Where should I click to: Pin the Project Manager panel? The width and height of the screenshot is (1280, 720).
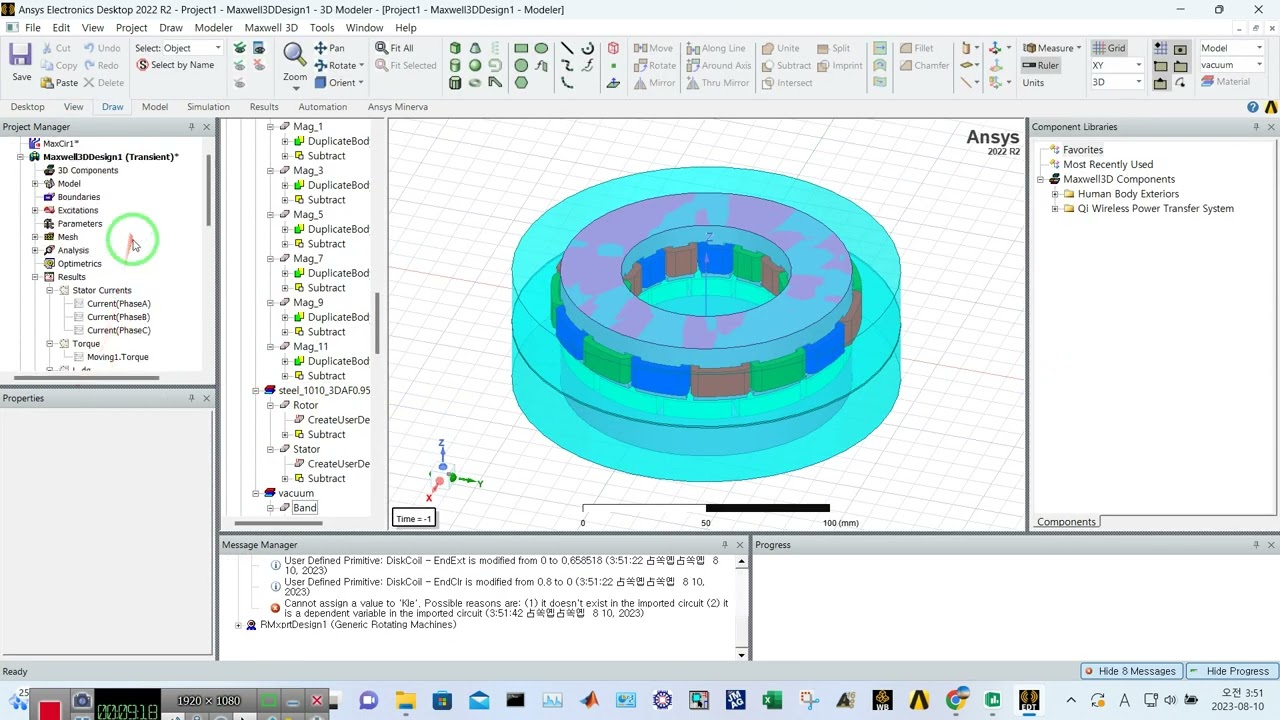191,127
